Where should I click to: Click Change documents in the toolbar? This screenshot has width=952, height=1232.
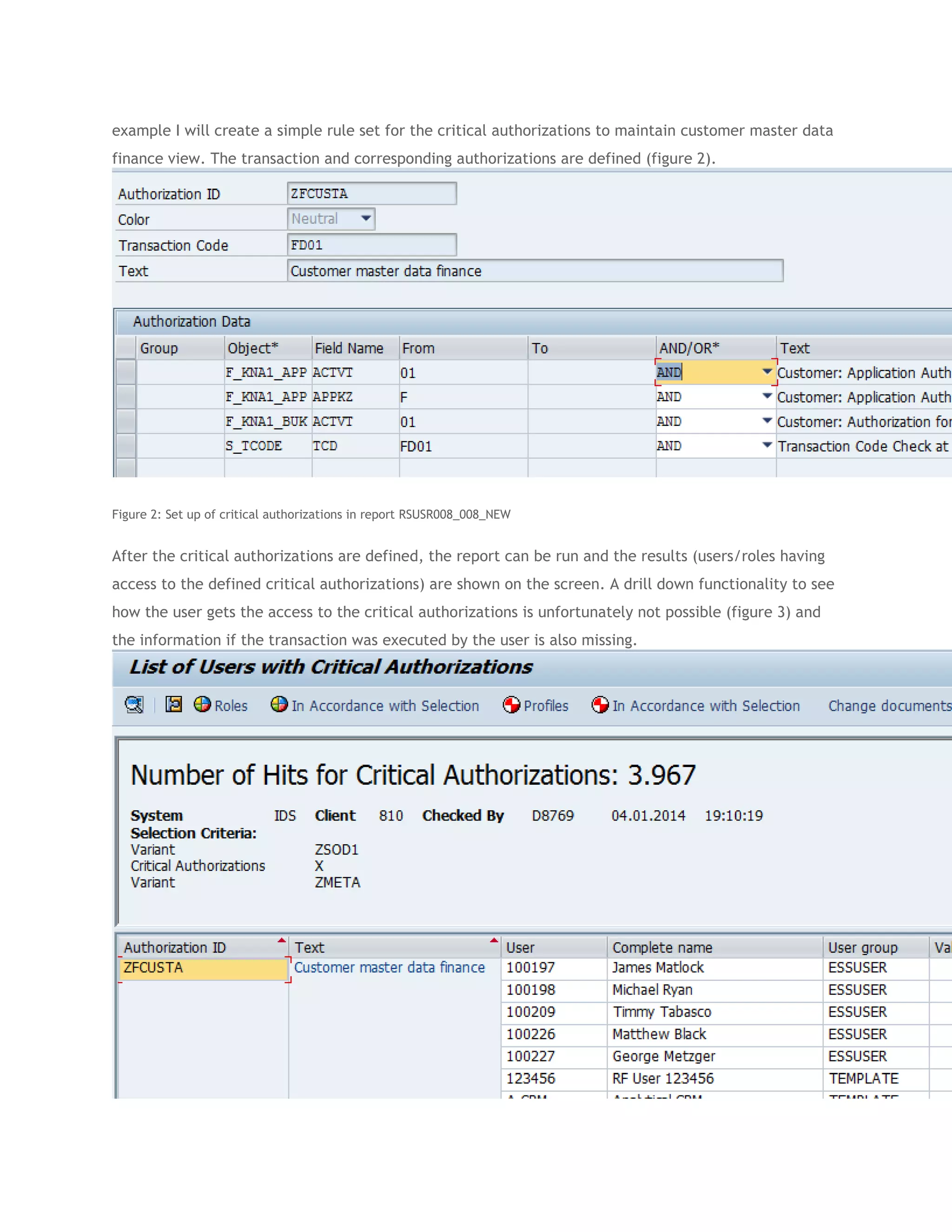point(889,706)
